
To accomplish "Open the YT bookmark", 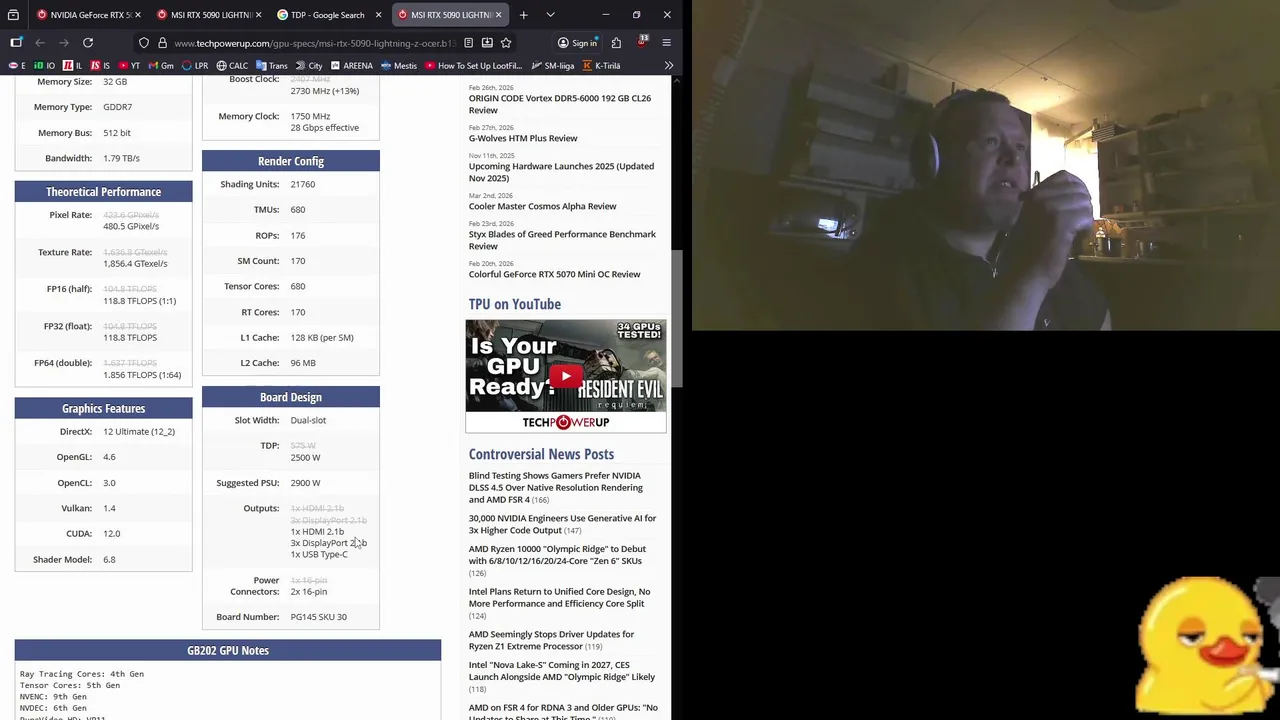I will (x=129, y=66).
